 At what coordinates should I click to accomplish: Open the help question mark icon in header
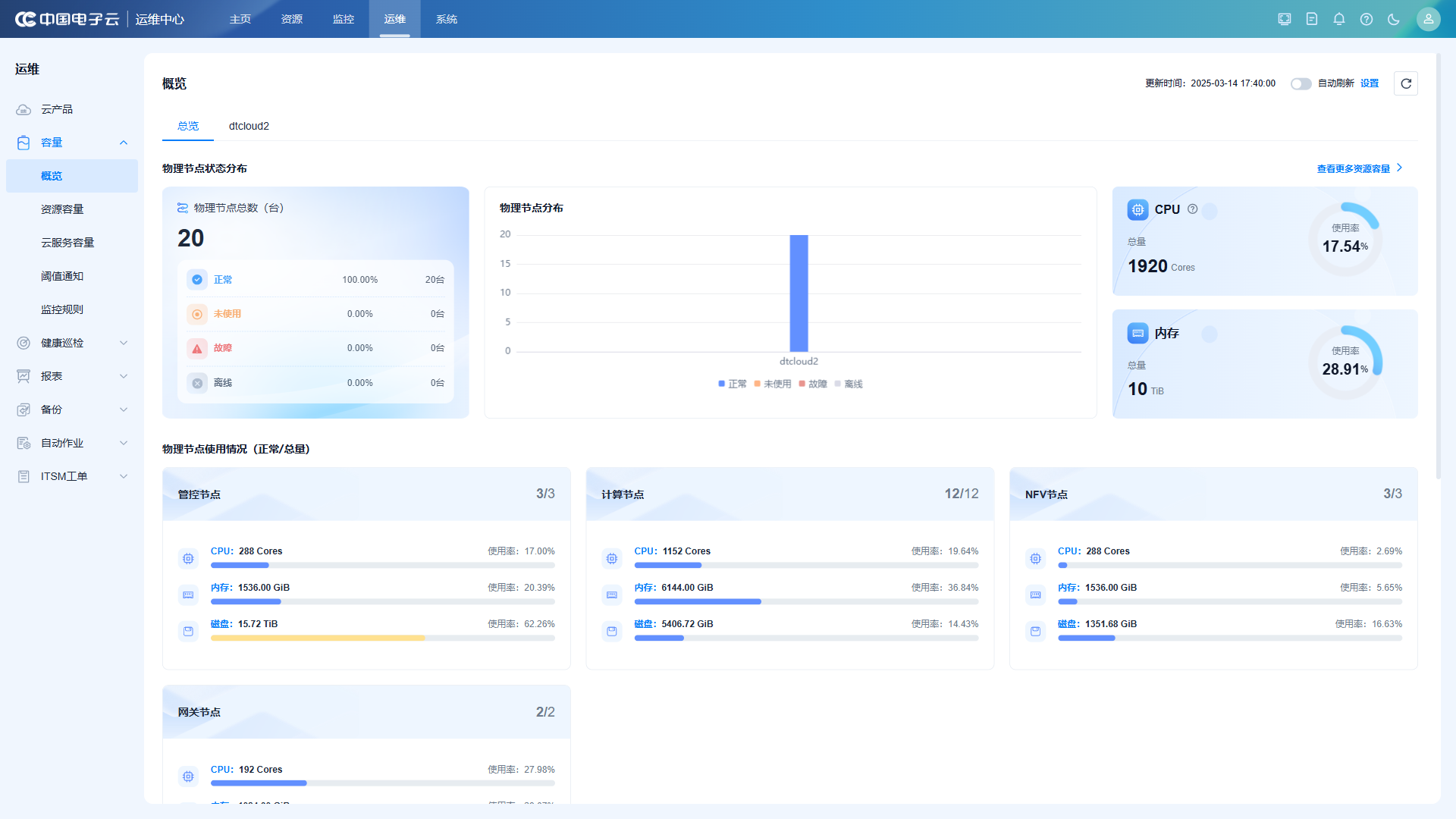pyautogui.click(x=1367, y=19)
